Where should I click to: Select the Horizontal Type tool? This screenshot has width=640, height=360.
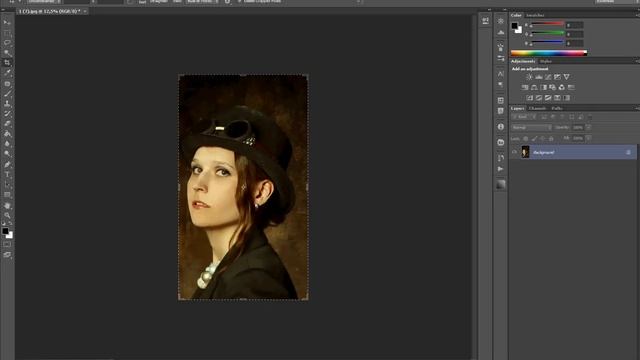pyautogui.click(x=7, y=175)
